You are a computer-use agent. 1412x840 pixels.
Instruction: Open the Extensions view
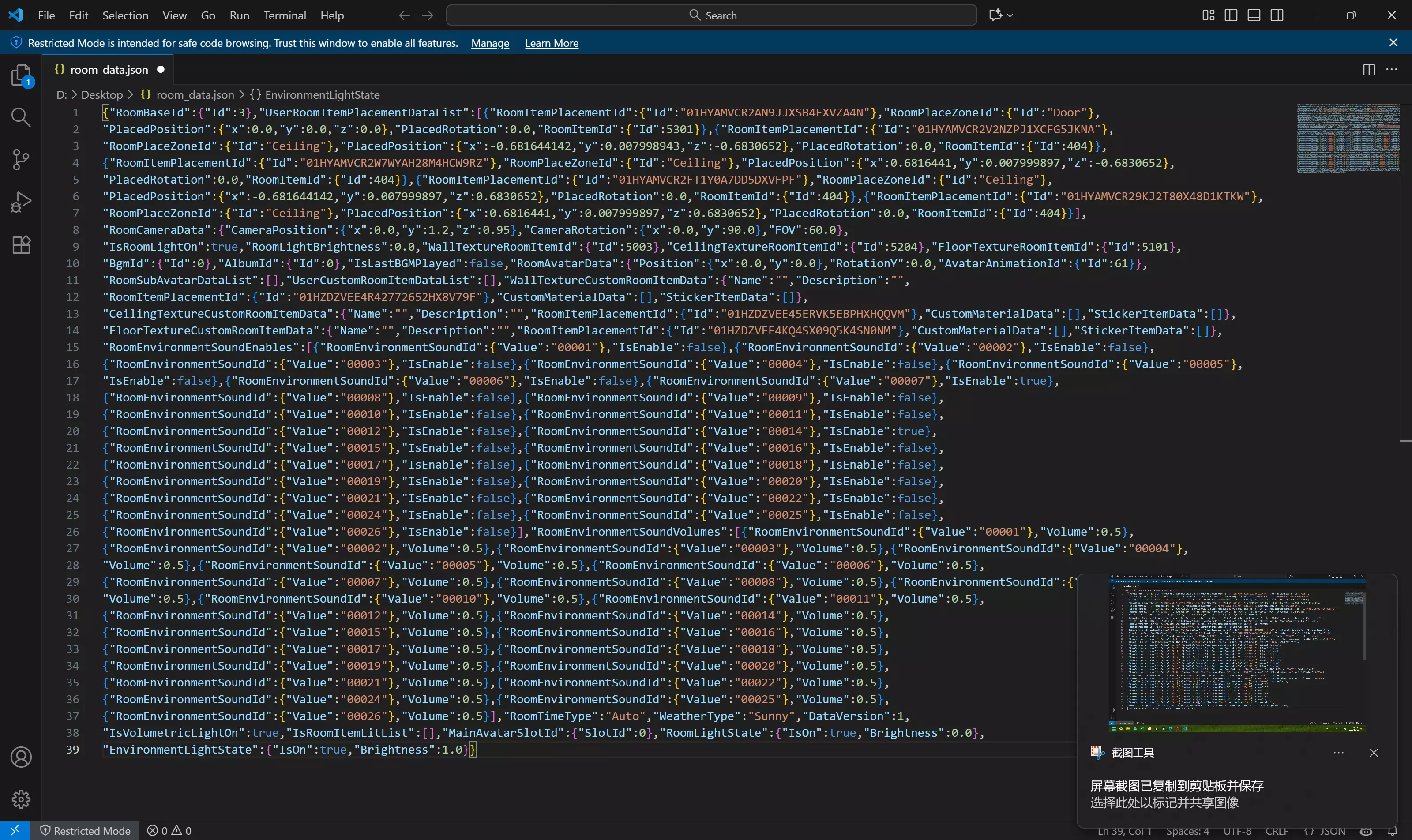pyautogui.click(x=21, y=244)
